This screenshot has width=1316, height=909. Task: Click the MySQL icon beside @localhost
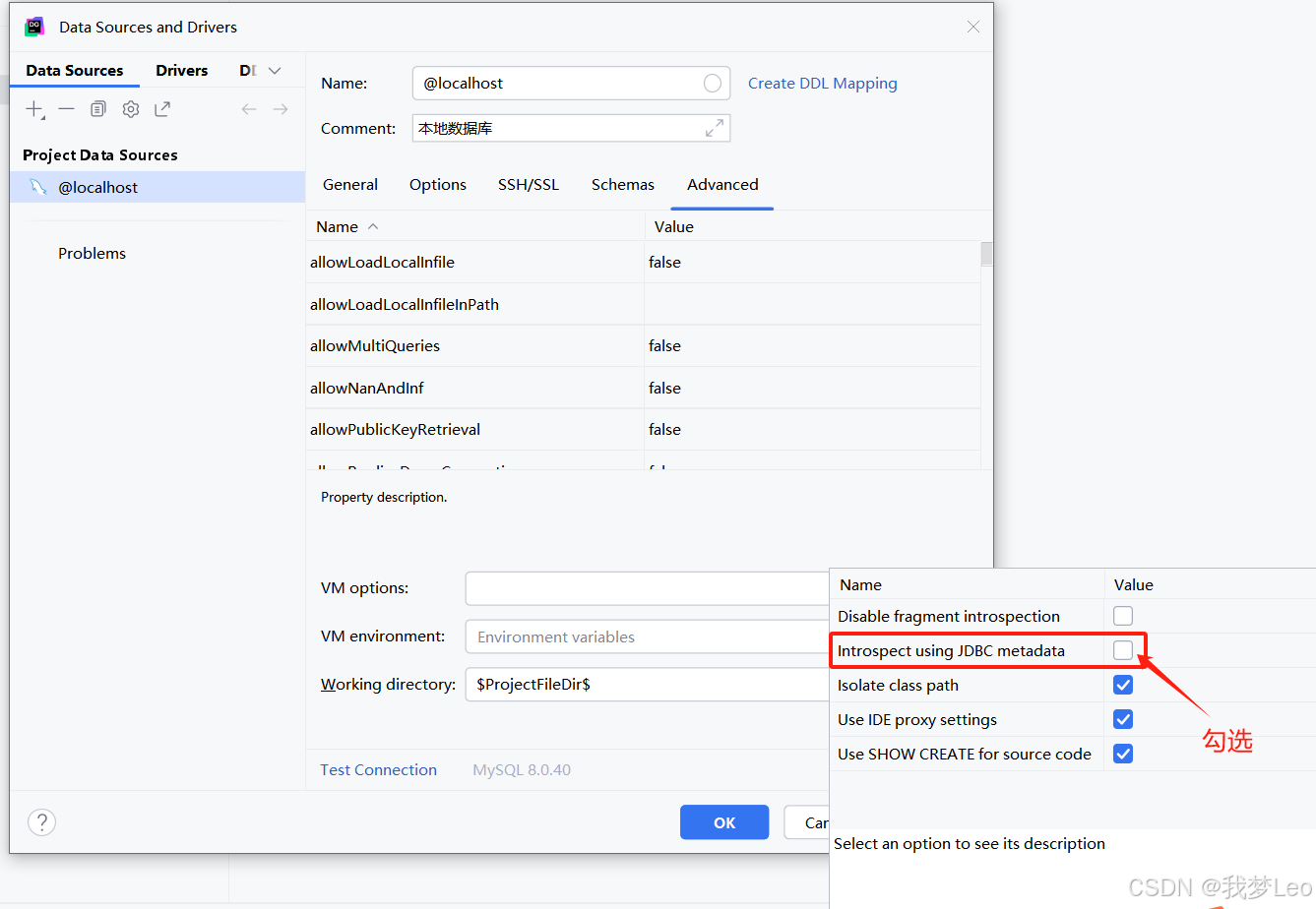click(x=38, y=187)
